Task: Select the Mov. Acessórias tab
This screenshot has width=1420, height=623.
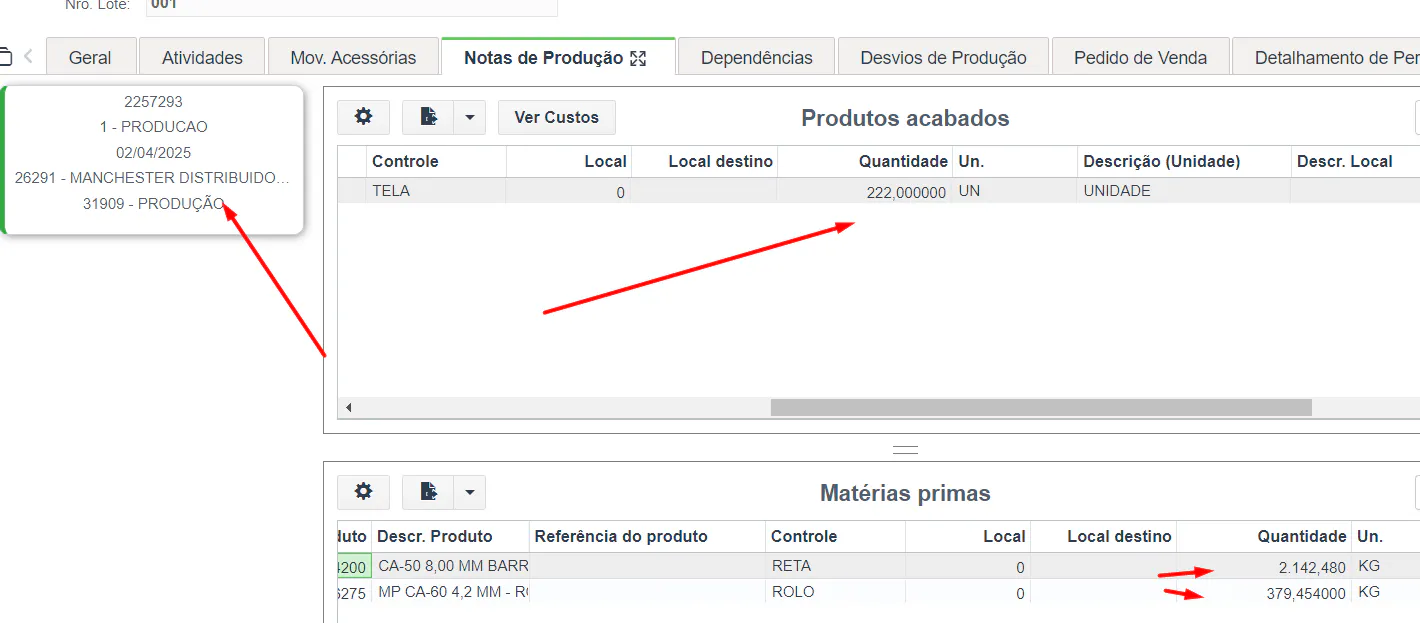Action: [x=353, y=57]
